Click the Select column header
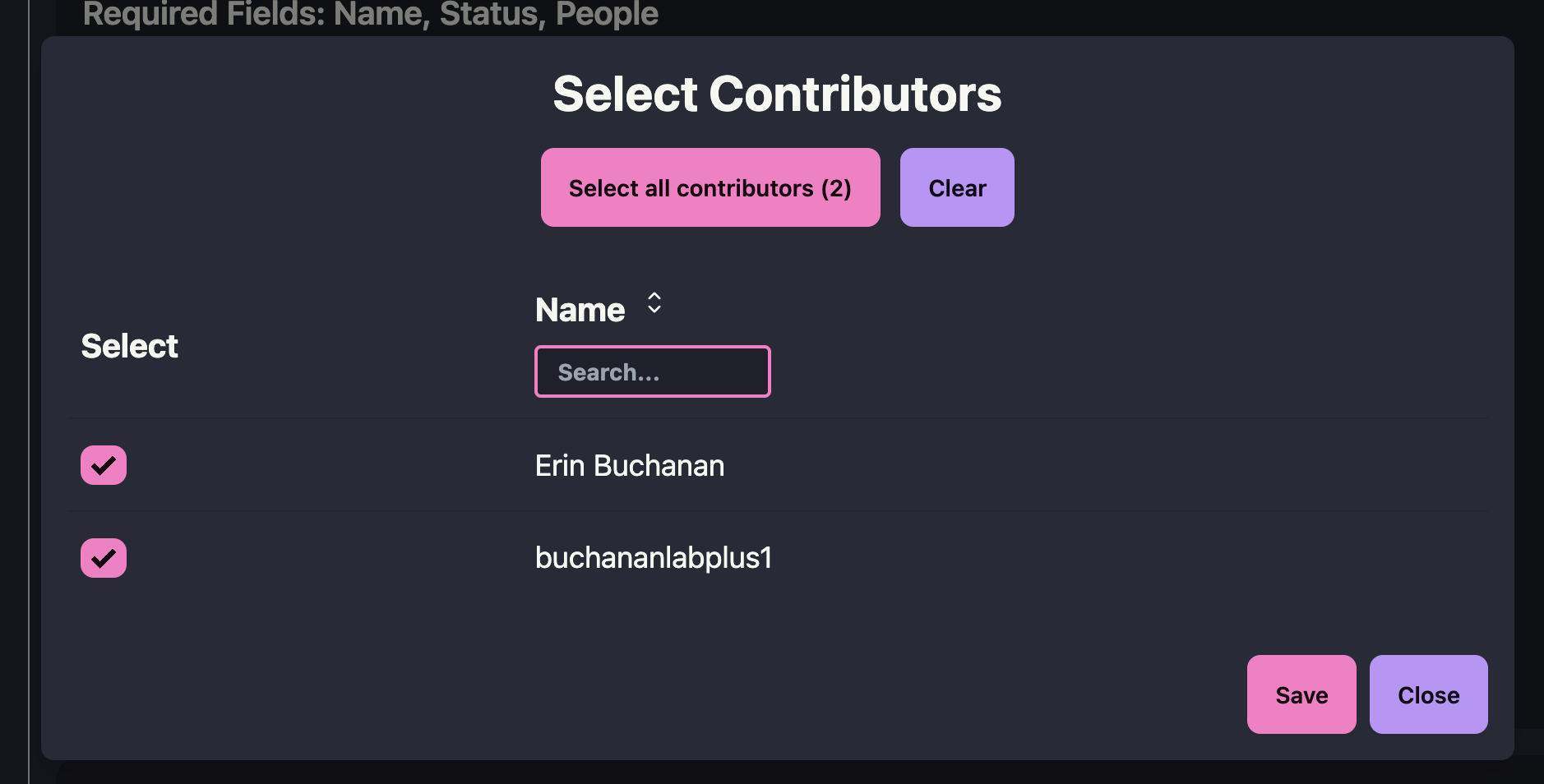The image size is (1544, 784). coord(130,346)
